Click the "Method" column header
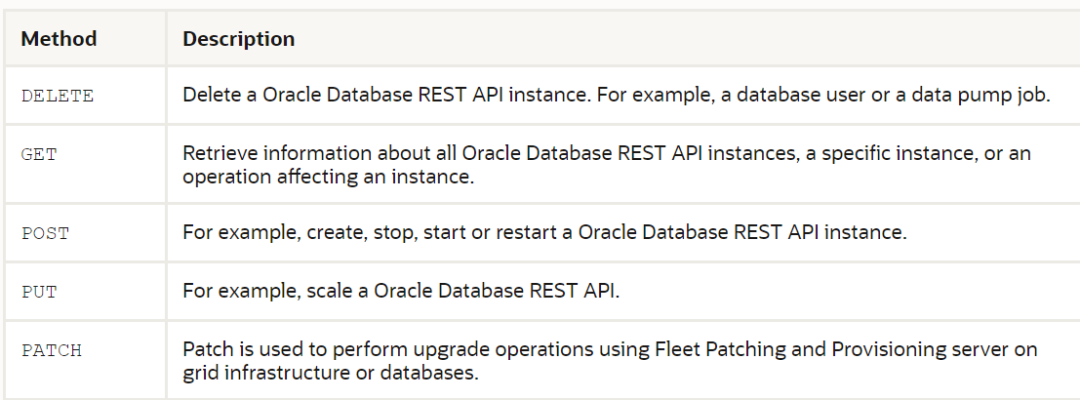 tap(59, 39)
